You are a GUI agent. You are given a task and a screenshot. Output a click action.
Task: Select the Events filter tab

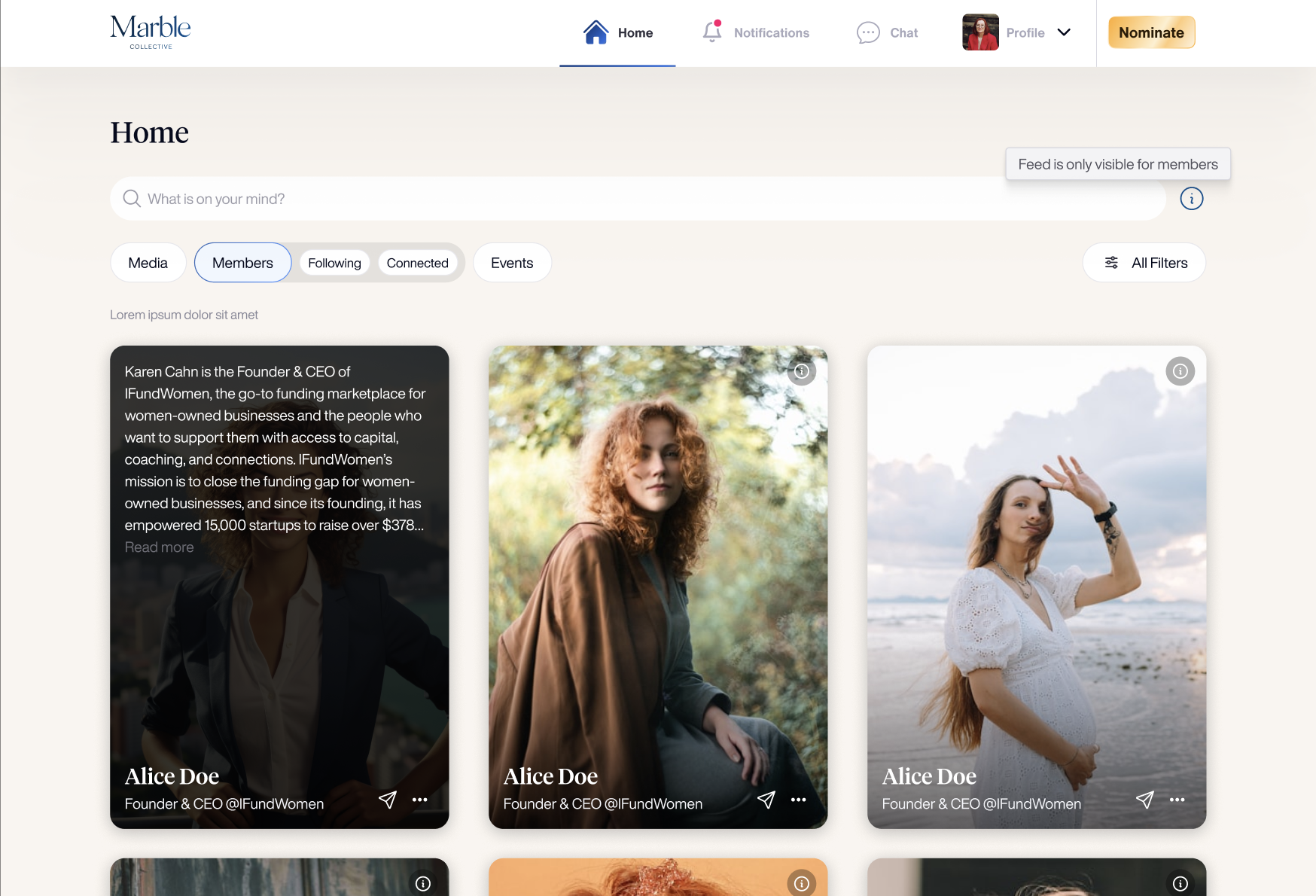512,263
